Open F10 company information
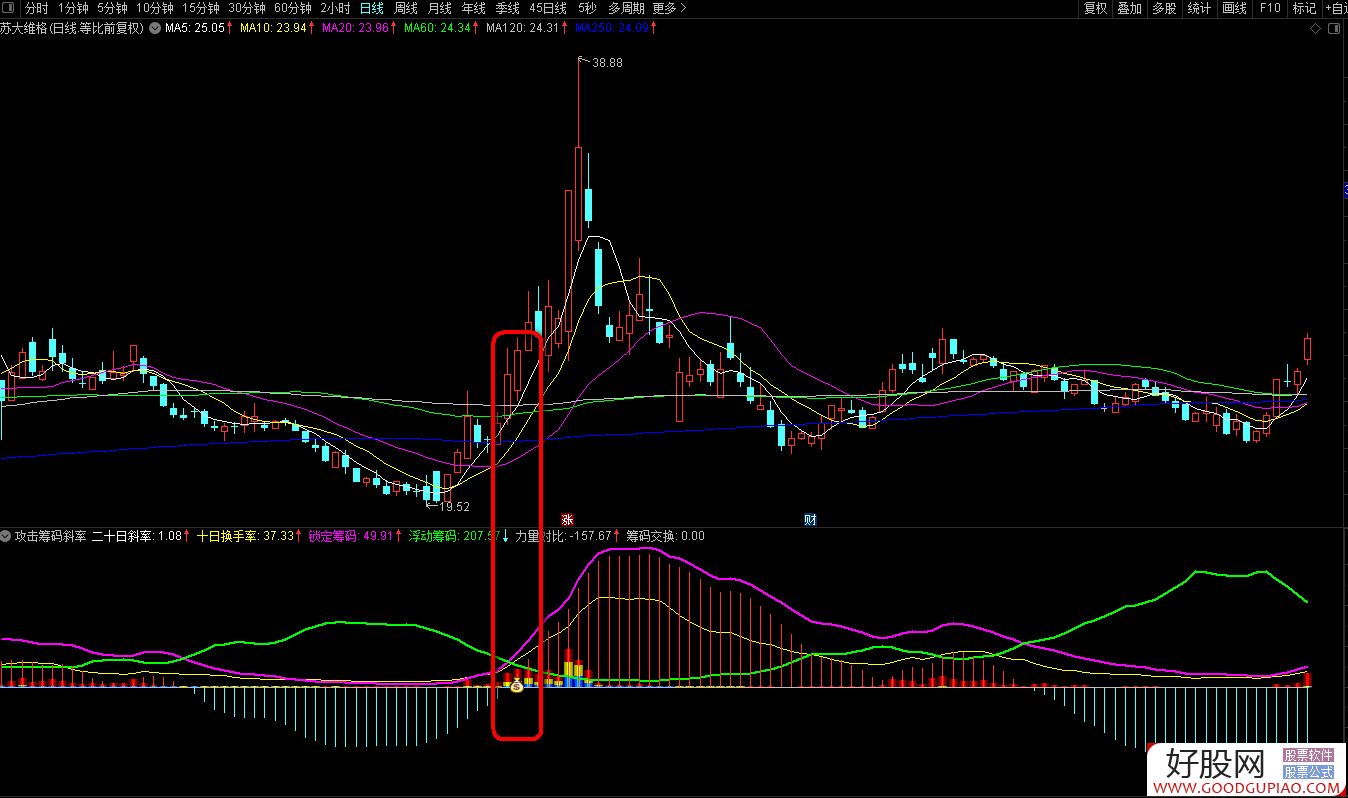1348x798 pixels. [x=1270, y=8]
